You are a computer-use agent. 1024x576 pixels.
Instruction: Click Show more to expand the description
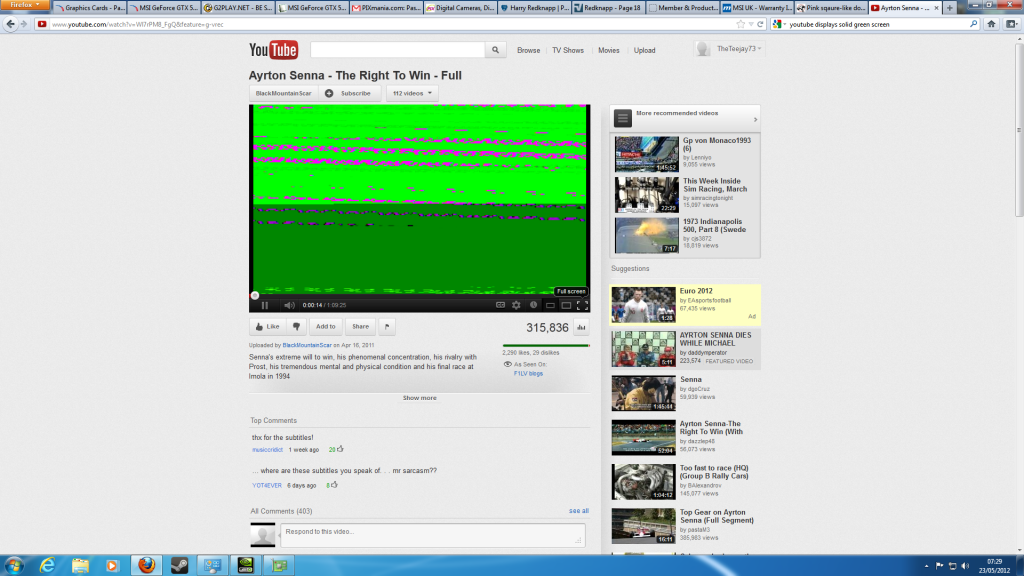[419, 397]
